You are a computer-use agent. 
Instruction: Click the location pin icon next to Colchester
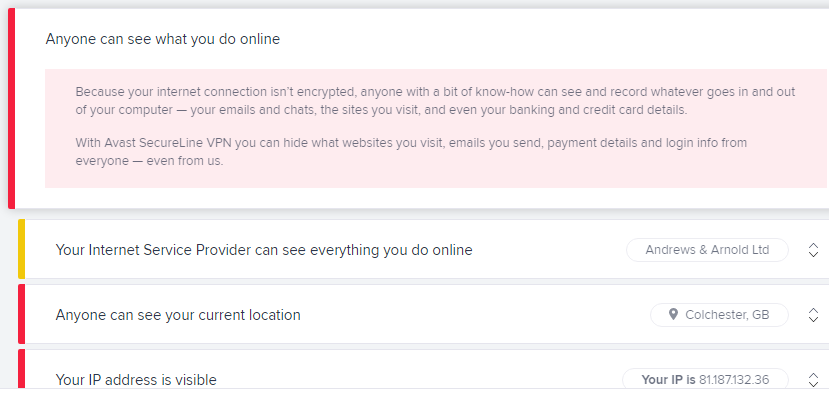point(673,315)
